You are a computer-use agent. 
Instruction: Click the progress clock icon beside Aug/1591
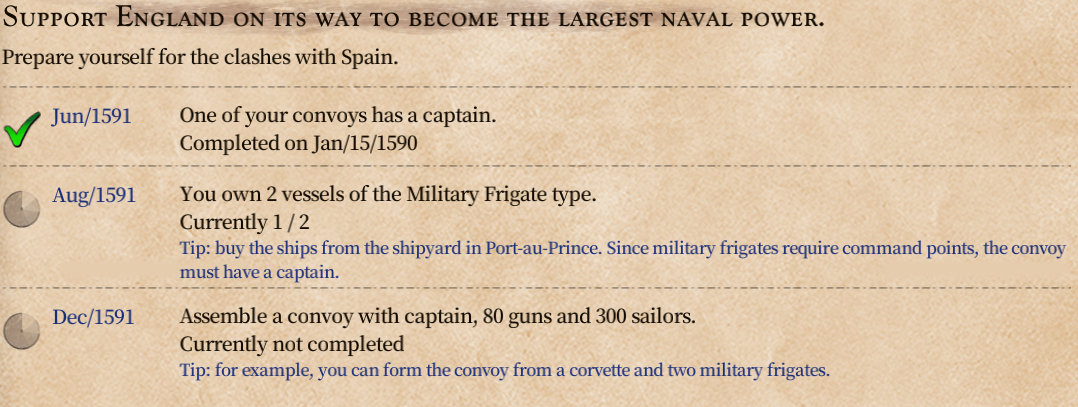pyautogui.click(x=19, y=209)
